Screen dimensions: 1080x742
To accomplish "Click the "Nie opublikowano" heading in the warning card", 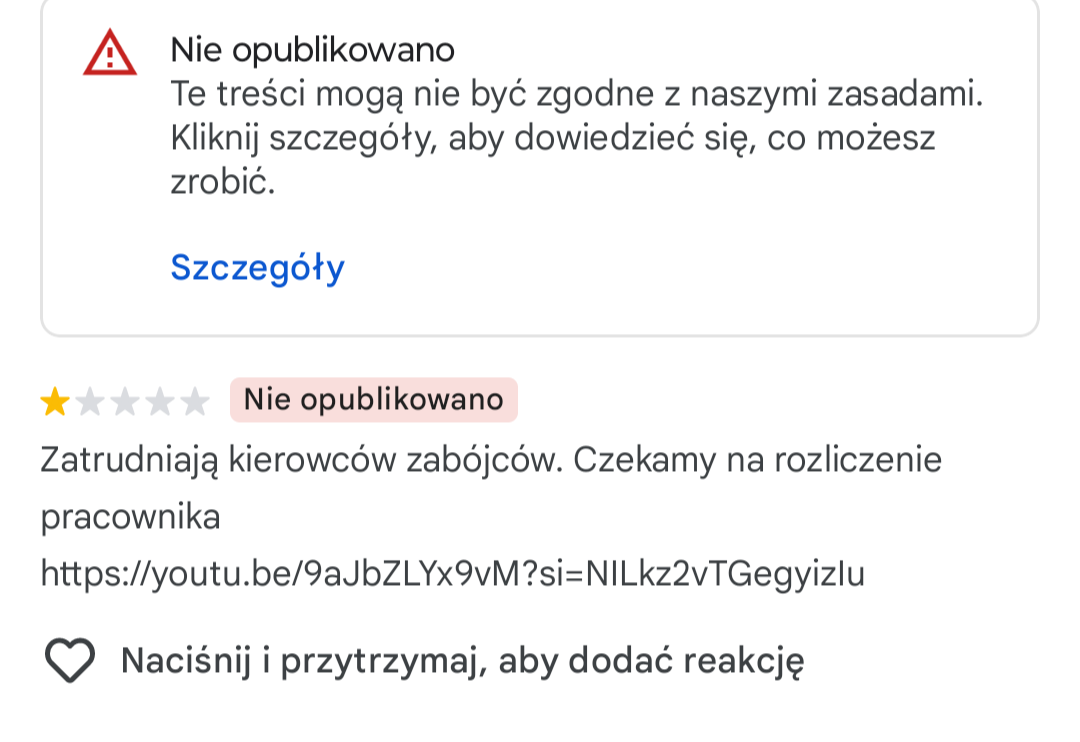I will (312, 49).
